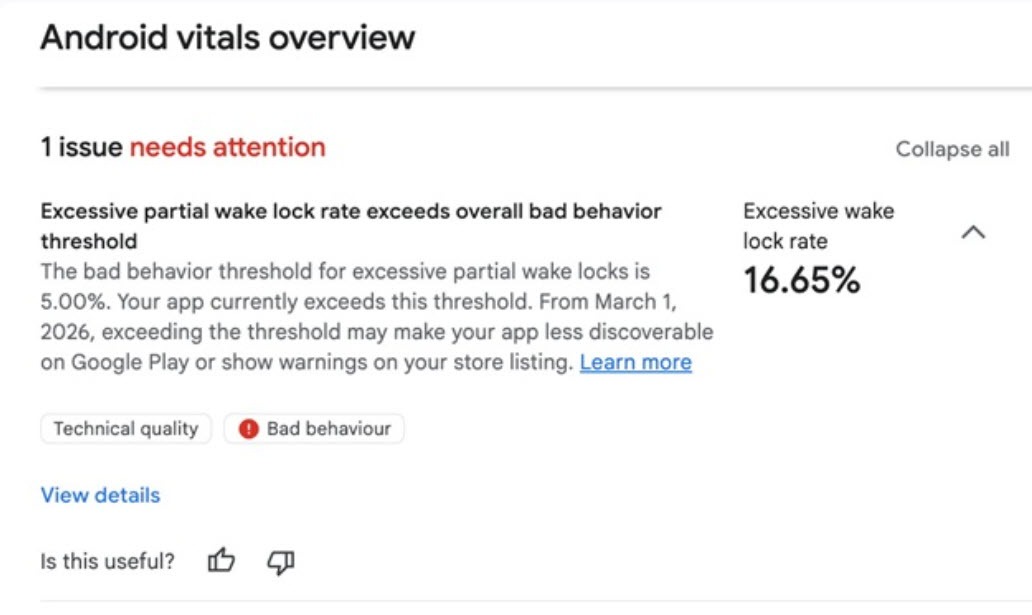This screenshot has height=615, width=1032.
Task: Click the red 'needs attention' text
Action: tap(228, 148)
